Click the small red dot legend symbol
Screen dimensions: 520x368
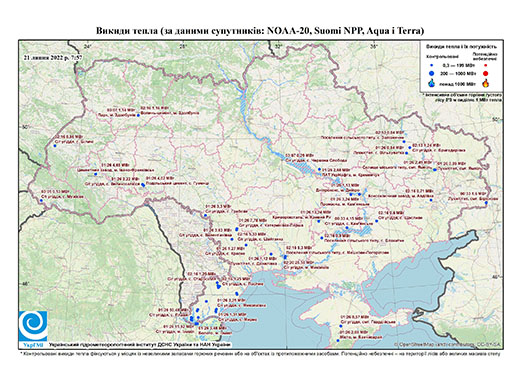click(x=486, y=65)
